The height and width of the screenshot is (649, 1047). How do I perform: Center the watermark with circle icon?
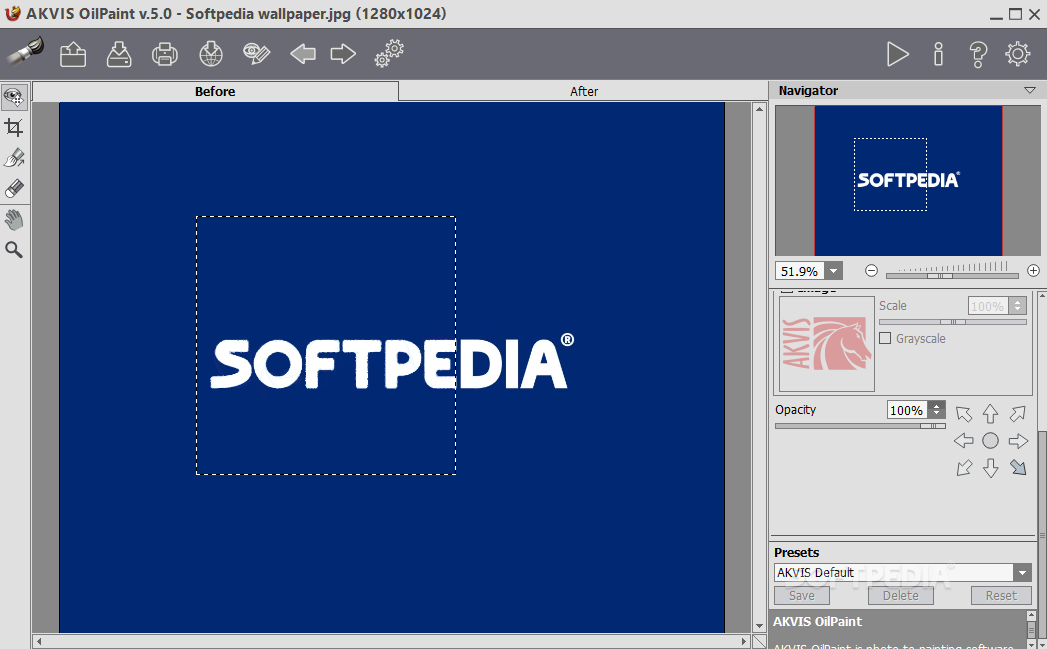[990, 441]
